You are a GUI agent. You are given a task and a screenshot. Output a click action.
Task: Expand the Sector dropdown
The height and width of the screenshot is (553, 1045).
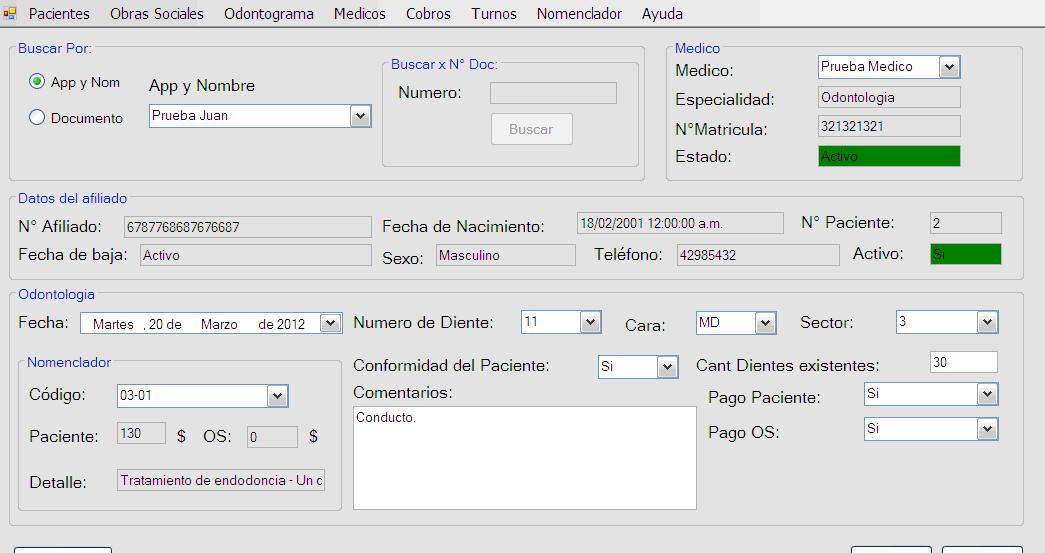click(x=987, y=322)
